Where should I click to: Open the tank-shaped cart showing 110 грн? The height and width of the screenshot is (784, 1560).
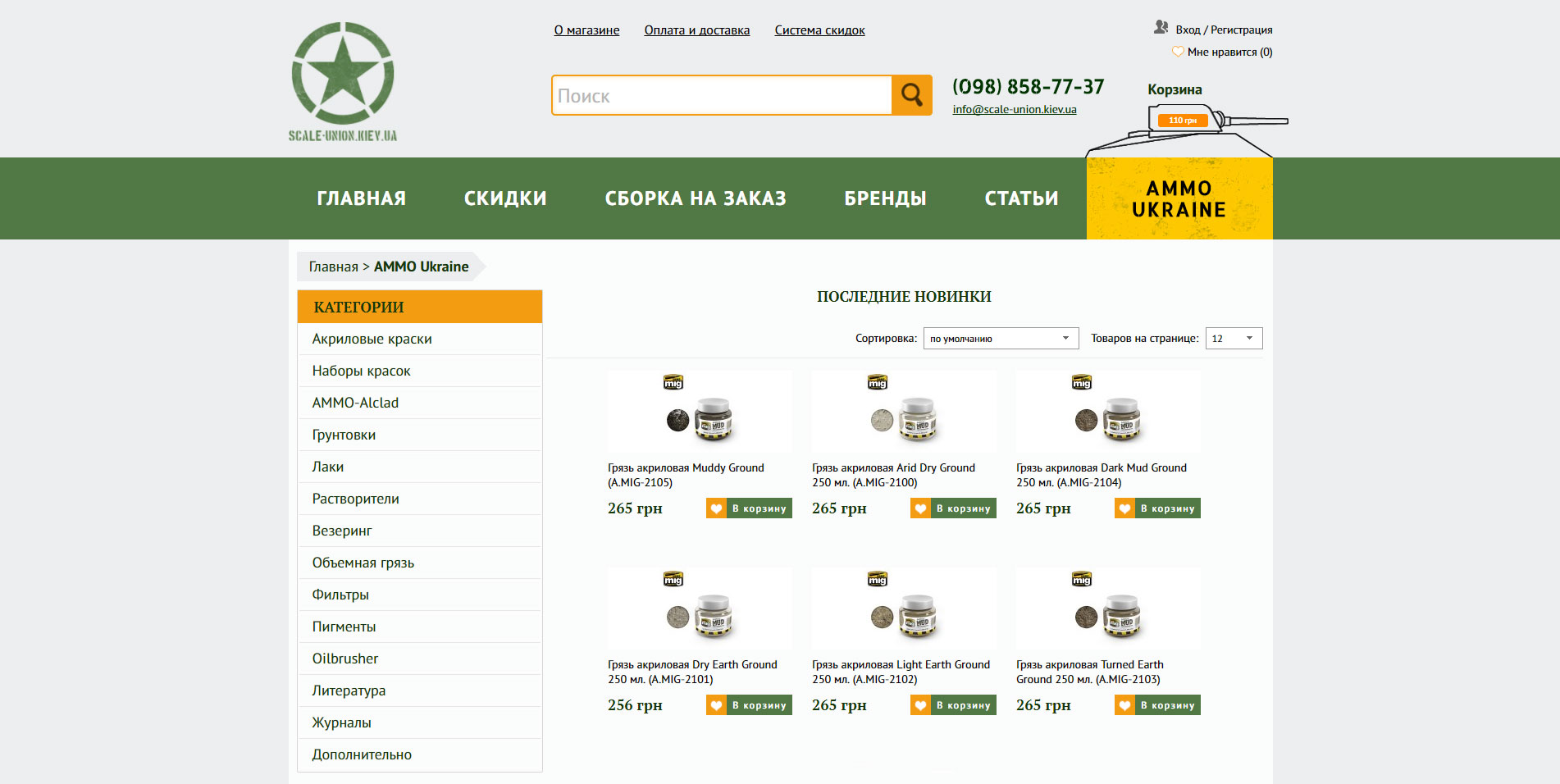1182,121
